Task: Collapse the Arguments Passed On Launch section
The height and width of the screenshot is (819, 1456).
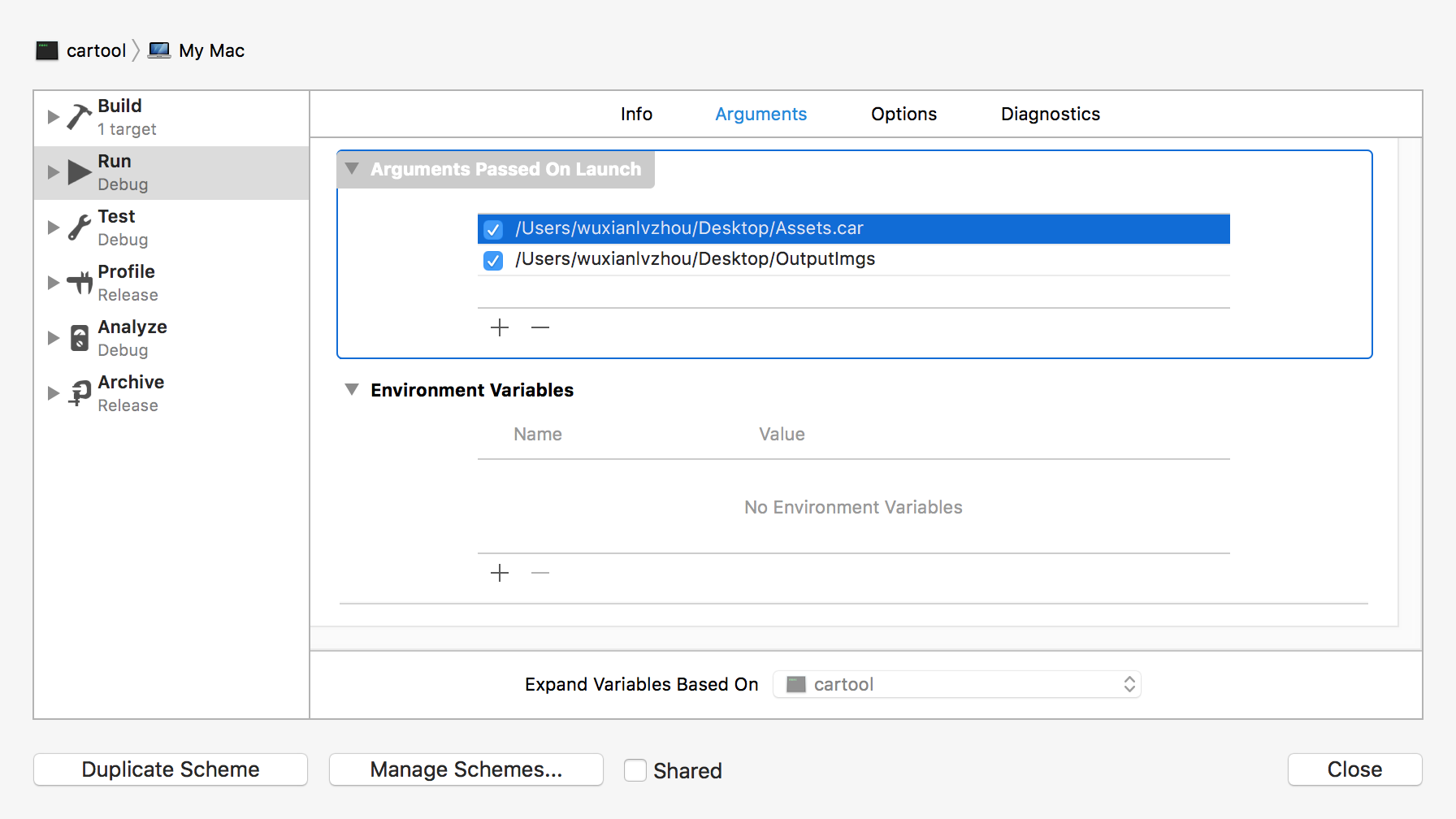Action: coord(352,169)
